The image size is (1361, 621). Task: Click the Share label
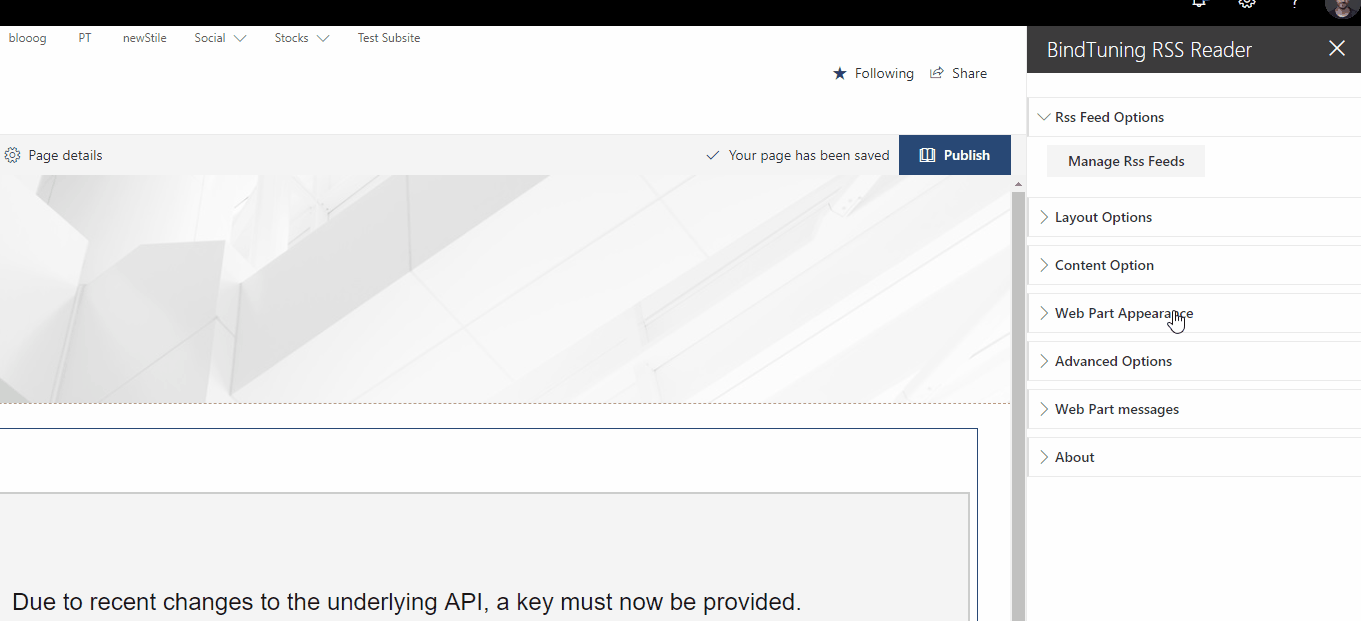pos(969,73)
